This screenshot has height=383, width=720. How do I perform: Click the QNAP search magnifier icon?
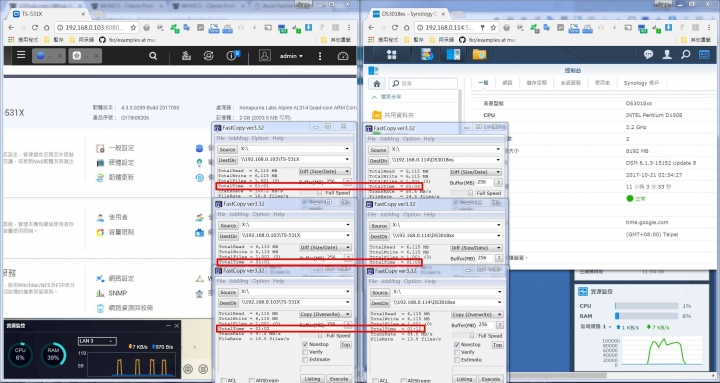coord(153,56)
